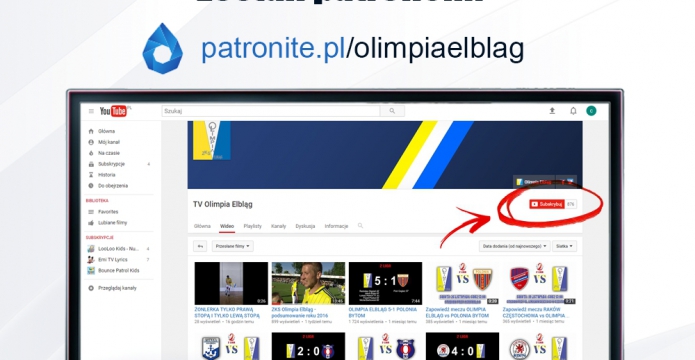Click the Bounce Patrol Kids channel avatar

coord(91,270)
